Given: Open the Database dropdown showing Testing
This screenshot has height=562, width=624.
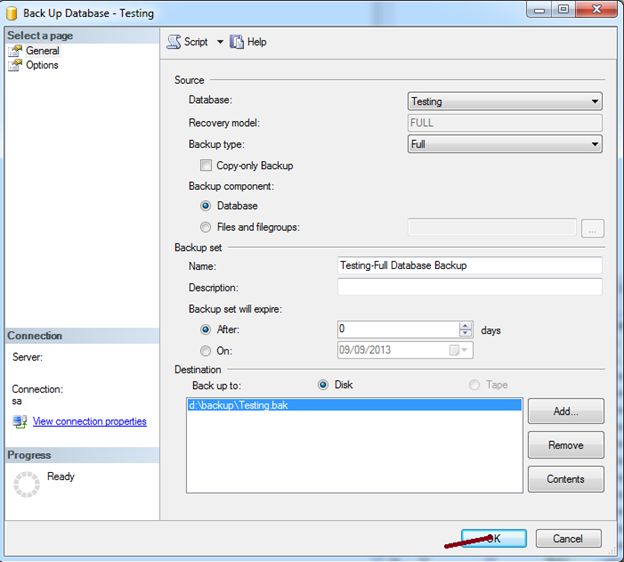Looking at the screenshot, I should [x=505, y=101].
